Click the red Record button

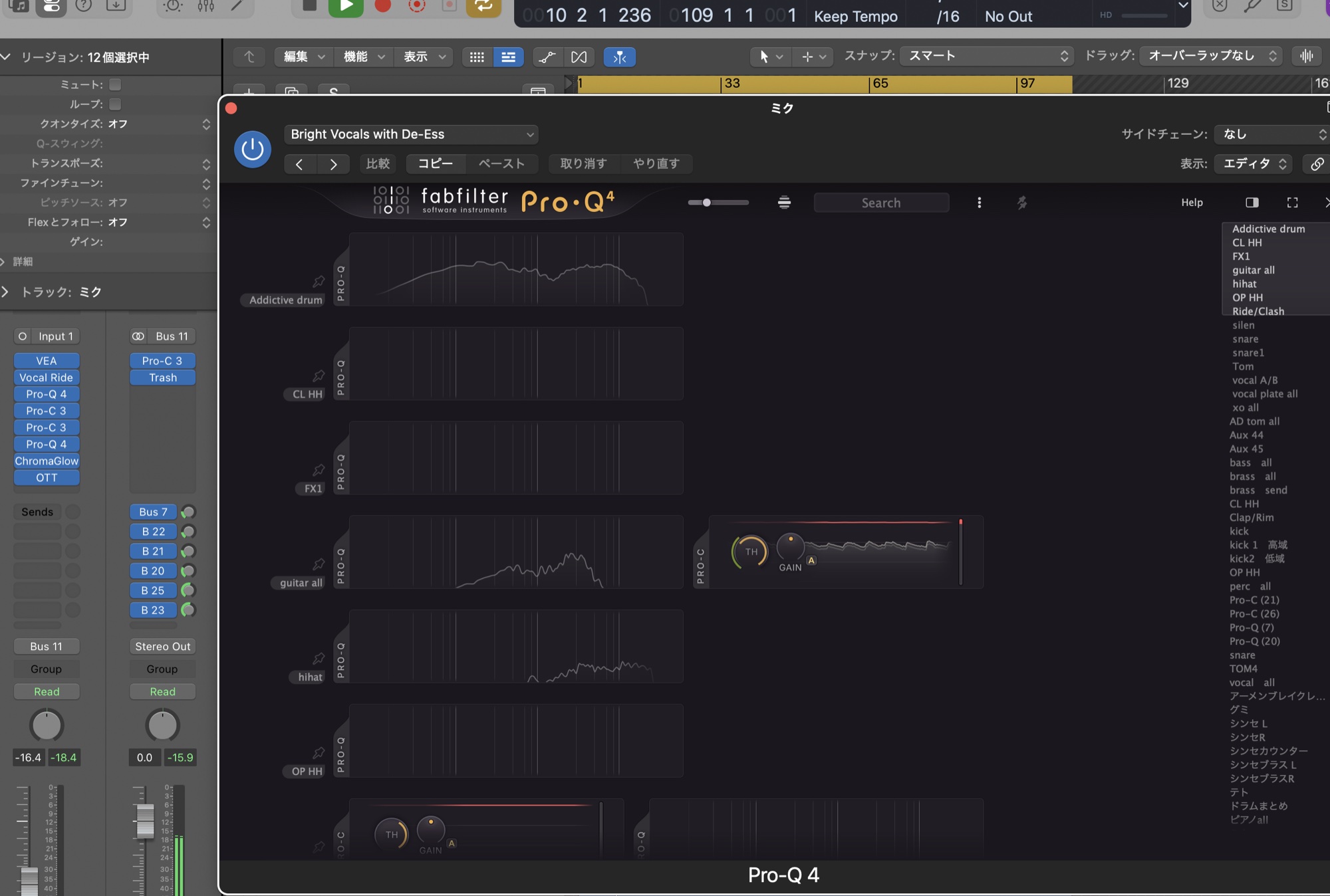click(x=383, y=6)
